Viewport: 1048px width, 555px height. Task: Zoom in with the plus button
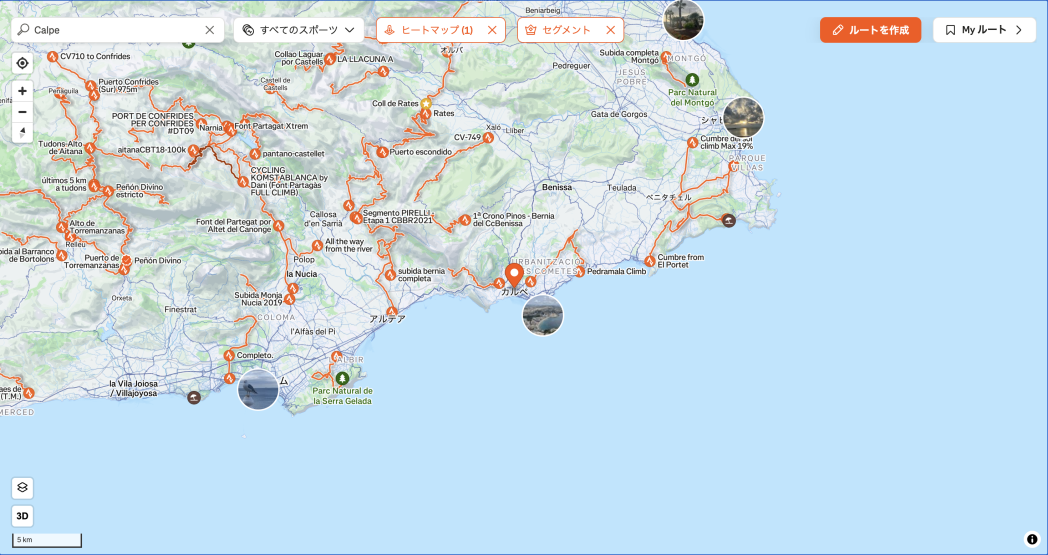coord(22,91)
